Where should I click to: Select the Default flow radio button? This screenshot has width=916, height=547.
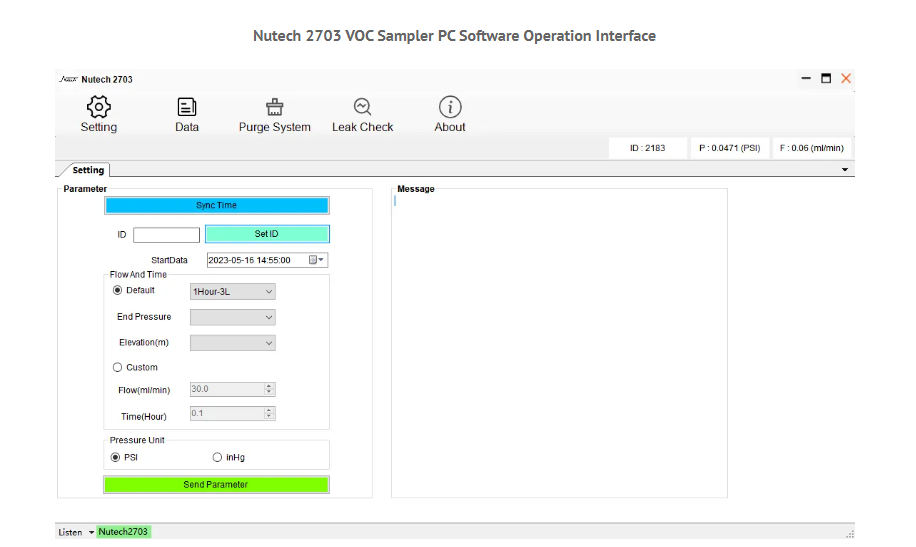coord(118,291)
